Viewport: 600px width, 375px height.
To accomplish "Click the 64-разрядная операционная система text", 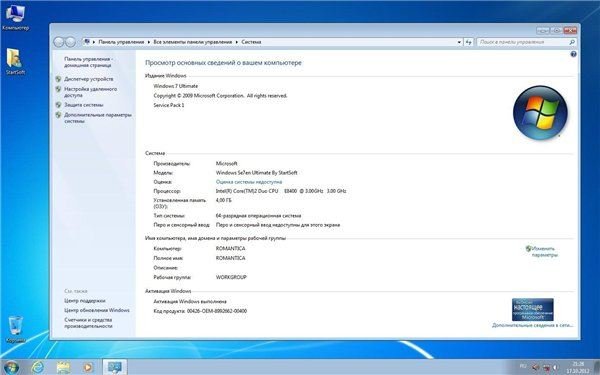I will coord(258,216).
